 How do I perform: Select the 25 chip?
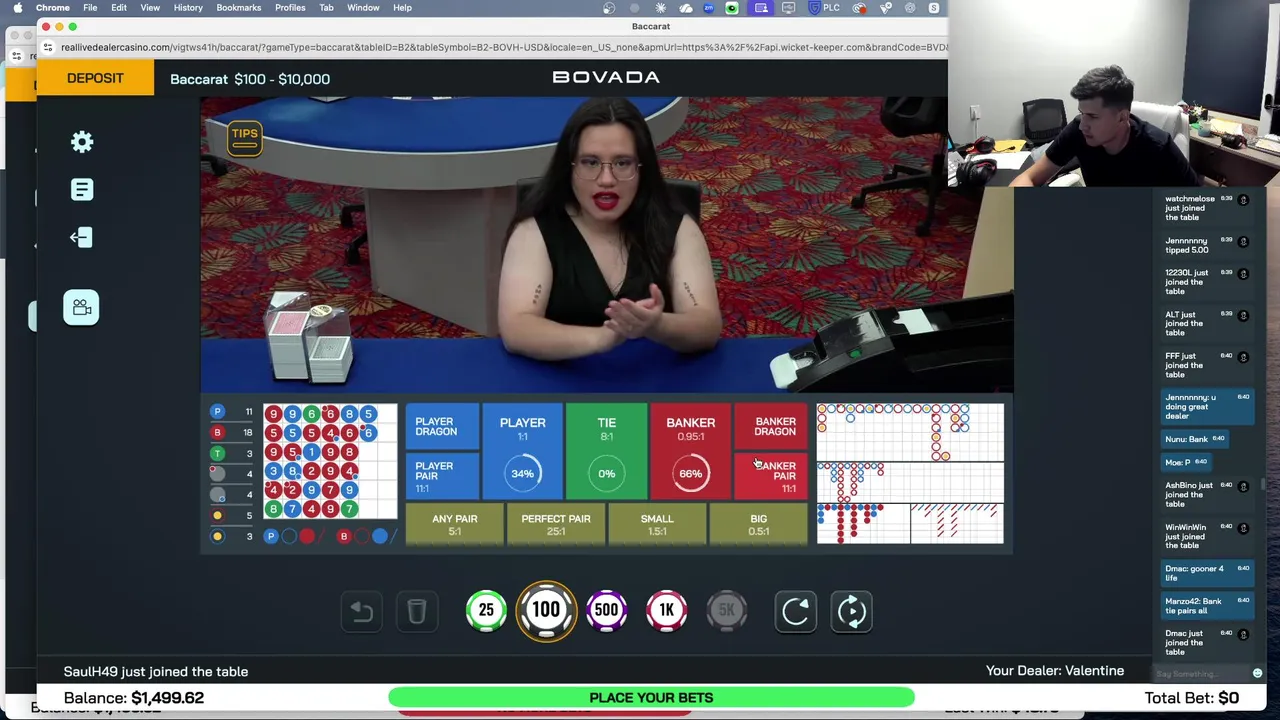coord(486,610)
